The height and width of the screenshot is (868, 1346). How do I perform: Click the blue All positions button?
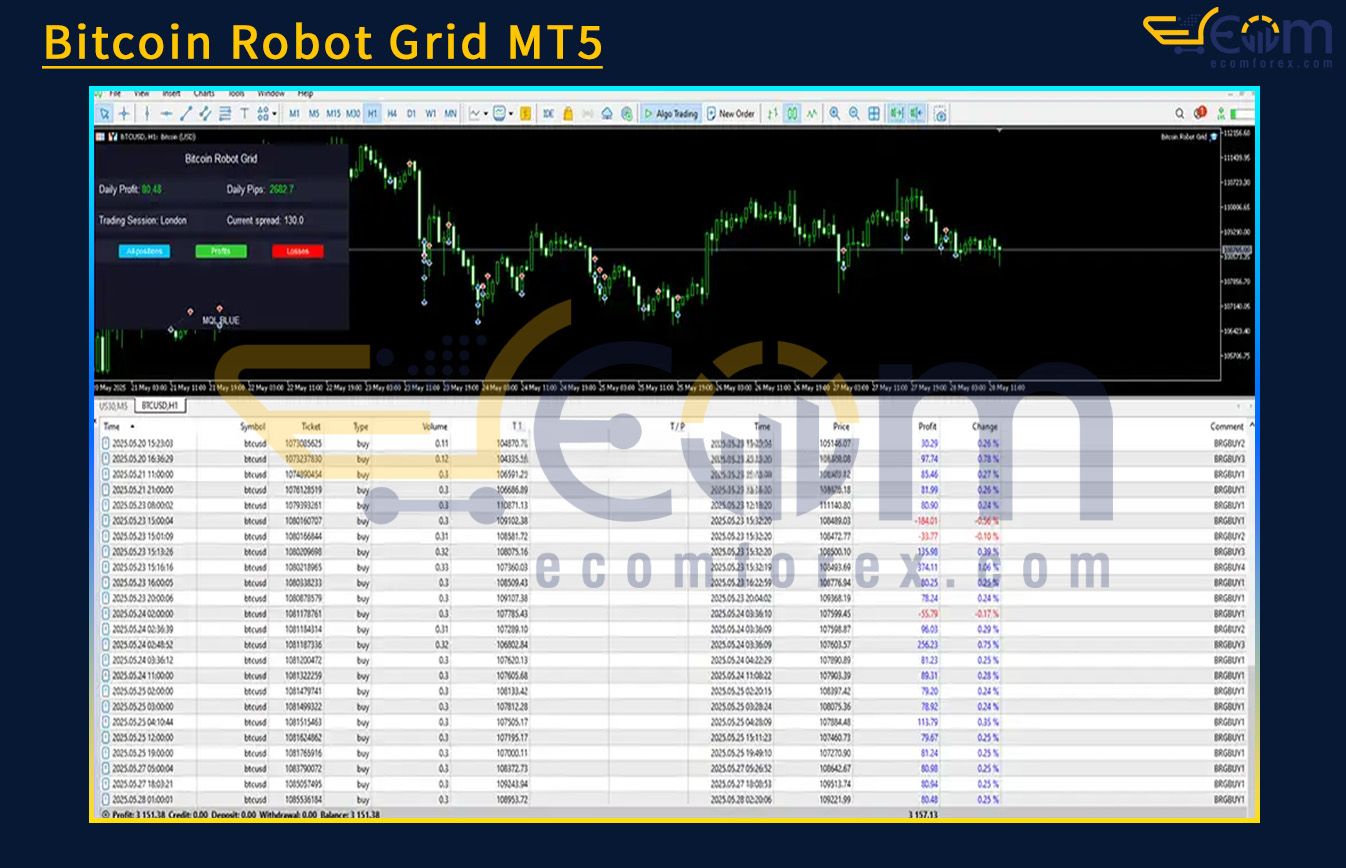pyautogui.click(x=144, y=251)
